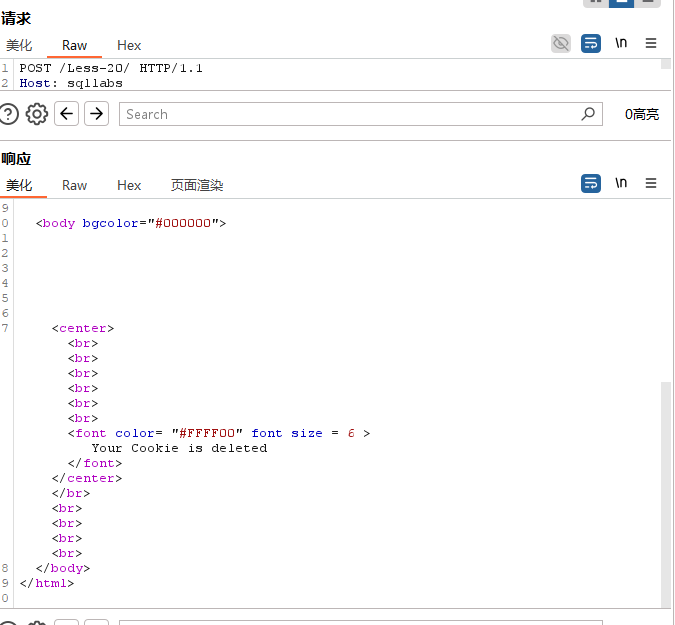The height and width of the screenshot is (625, 675).
Task: Toggle hidden characters eye icon in request
Action: tap(561, 44)
